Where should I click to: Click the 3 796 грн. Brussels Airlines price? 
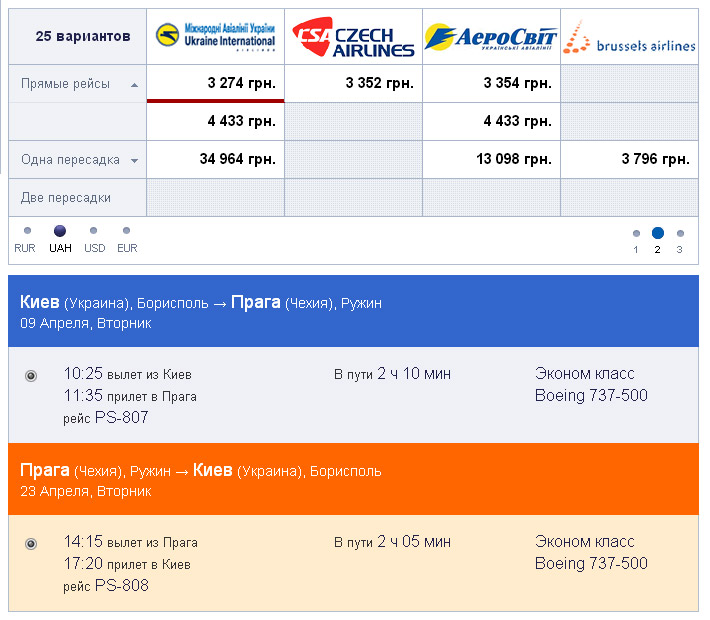[655, 159]
